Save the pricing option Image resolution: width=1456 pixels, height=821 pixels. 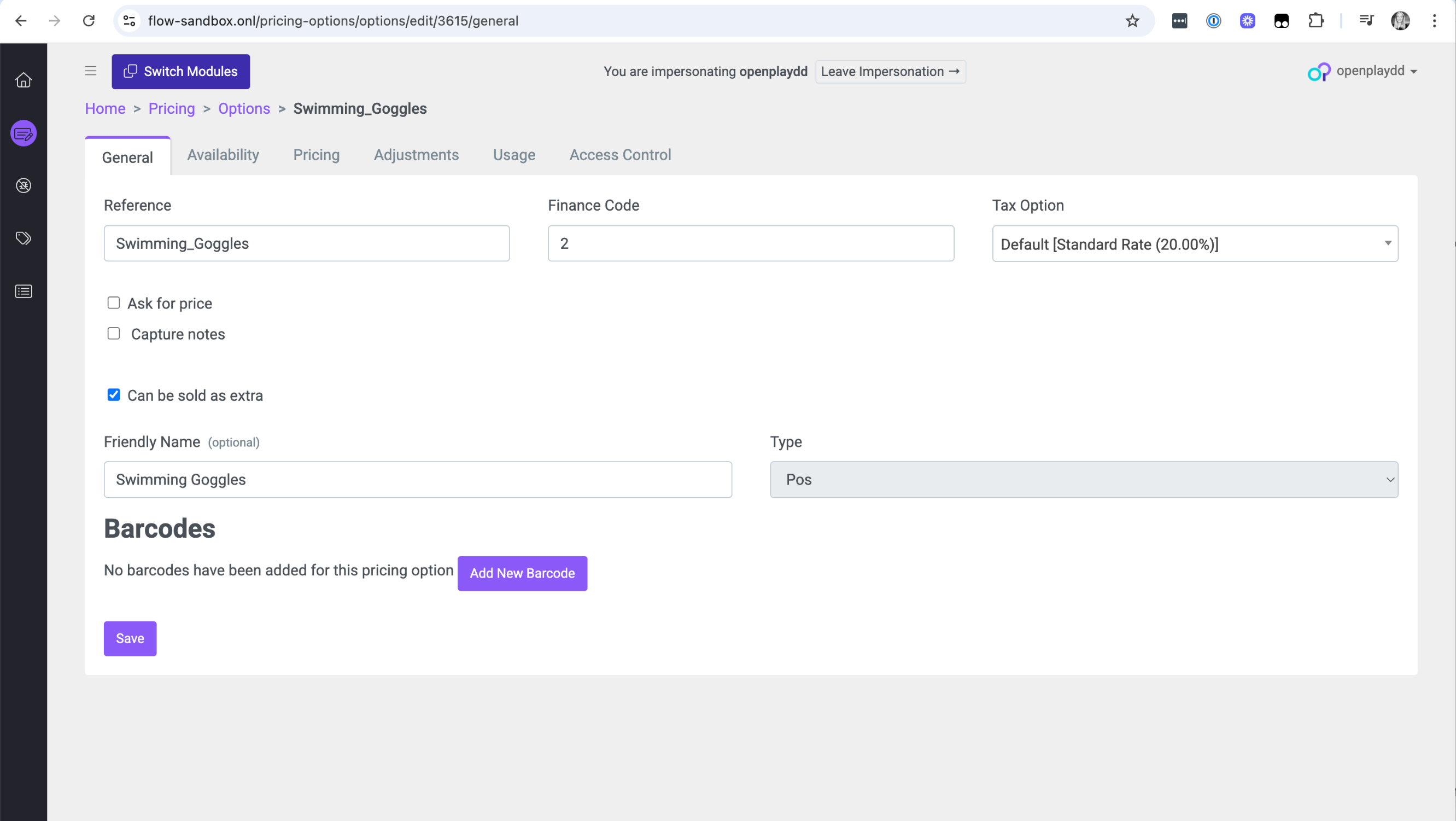tap(130, 638)
